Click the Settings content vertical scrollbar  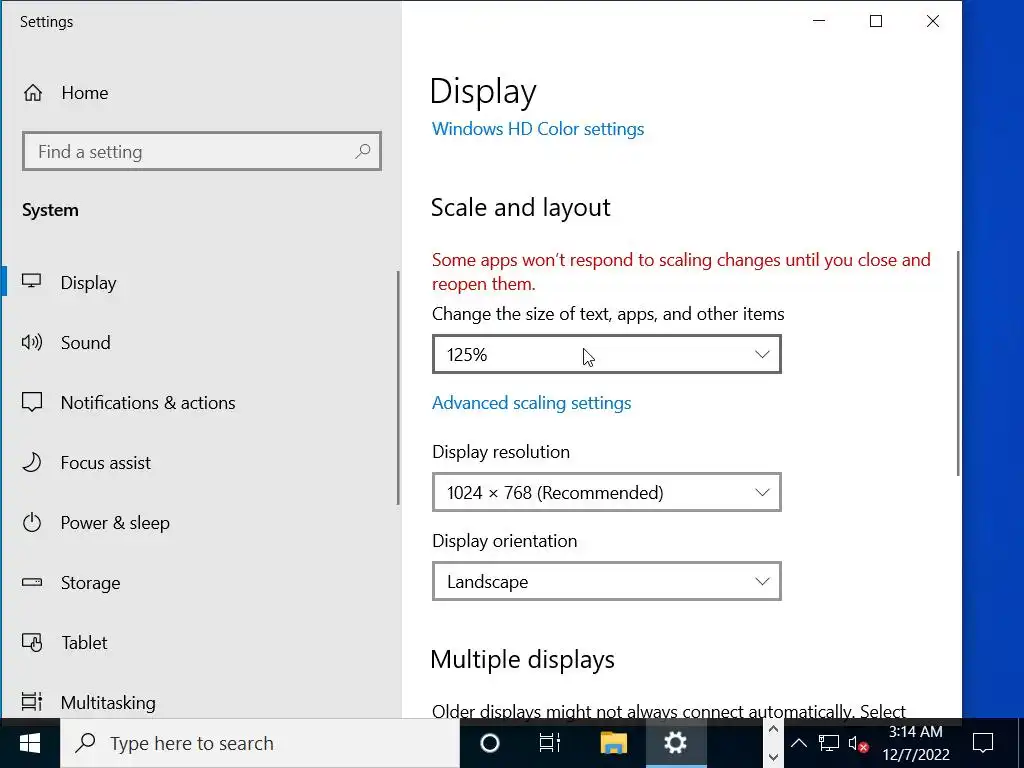pos(958,363)
